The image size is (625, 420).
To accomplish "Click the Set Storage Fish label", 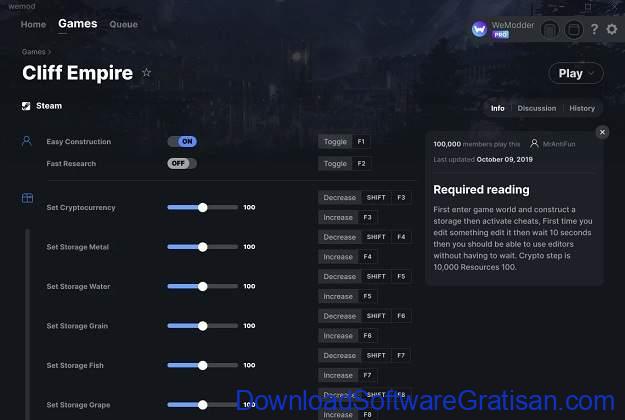I will click(x=75, y=365).
